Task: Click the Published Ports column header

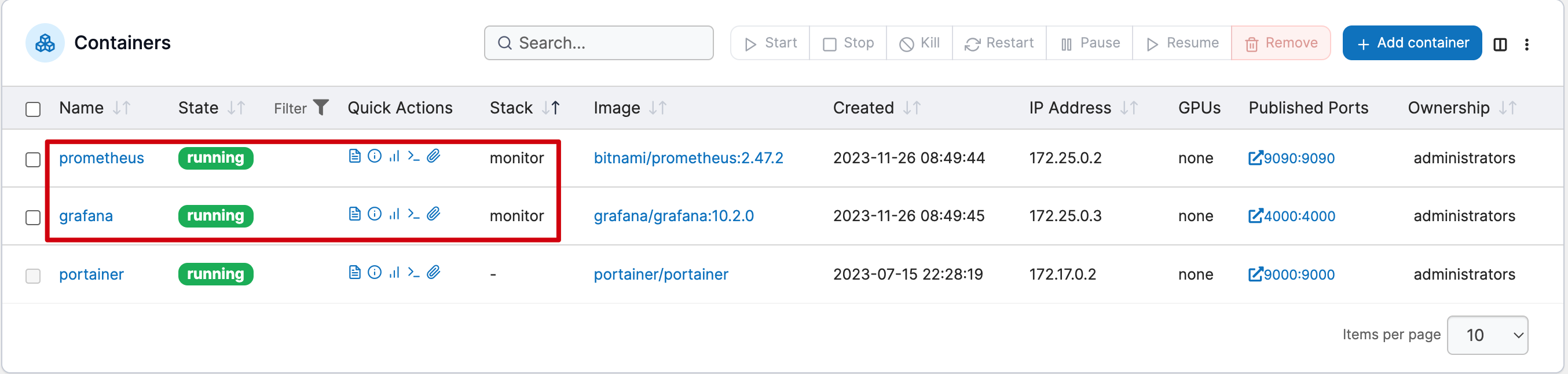Action: pos(1309,108)
